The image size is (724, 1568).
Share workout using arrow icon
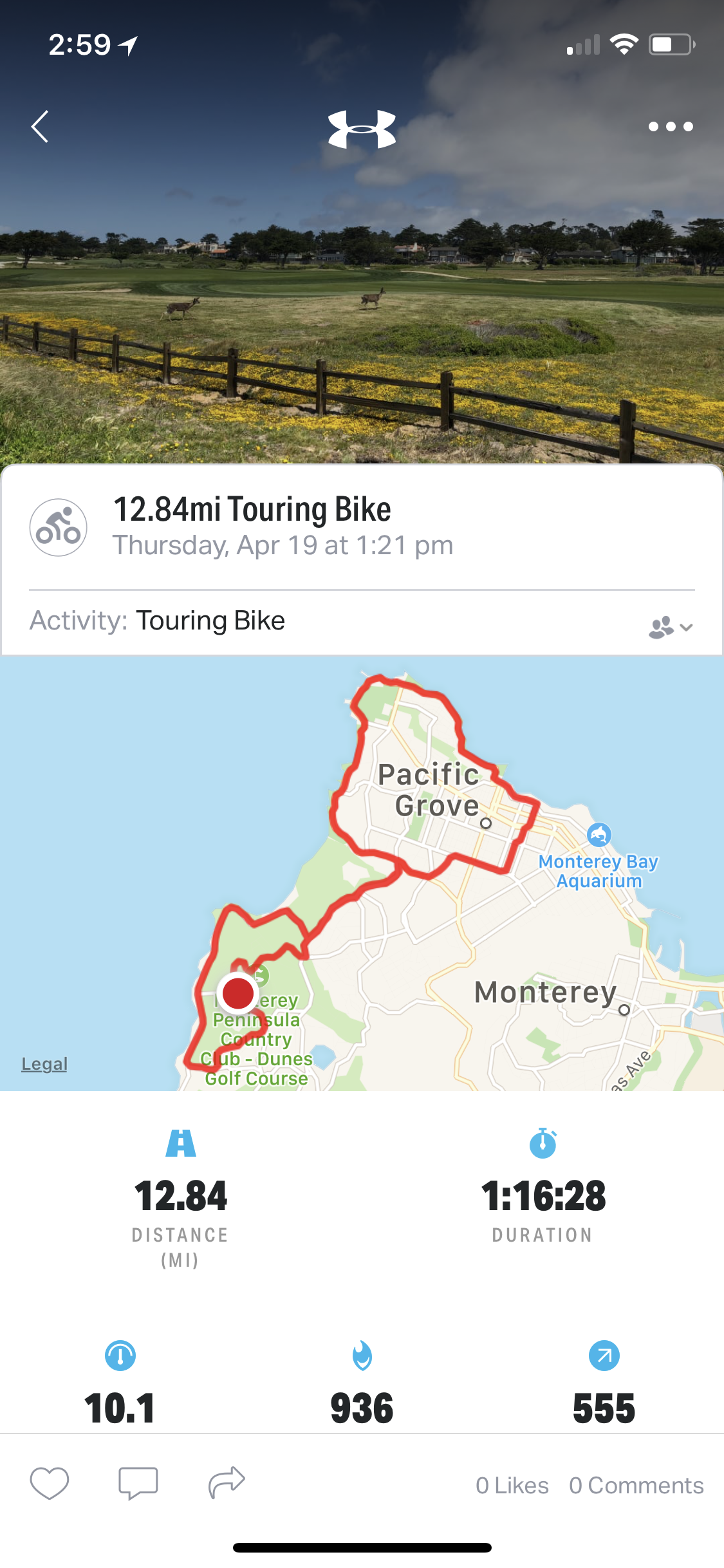point(227,1482)
